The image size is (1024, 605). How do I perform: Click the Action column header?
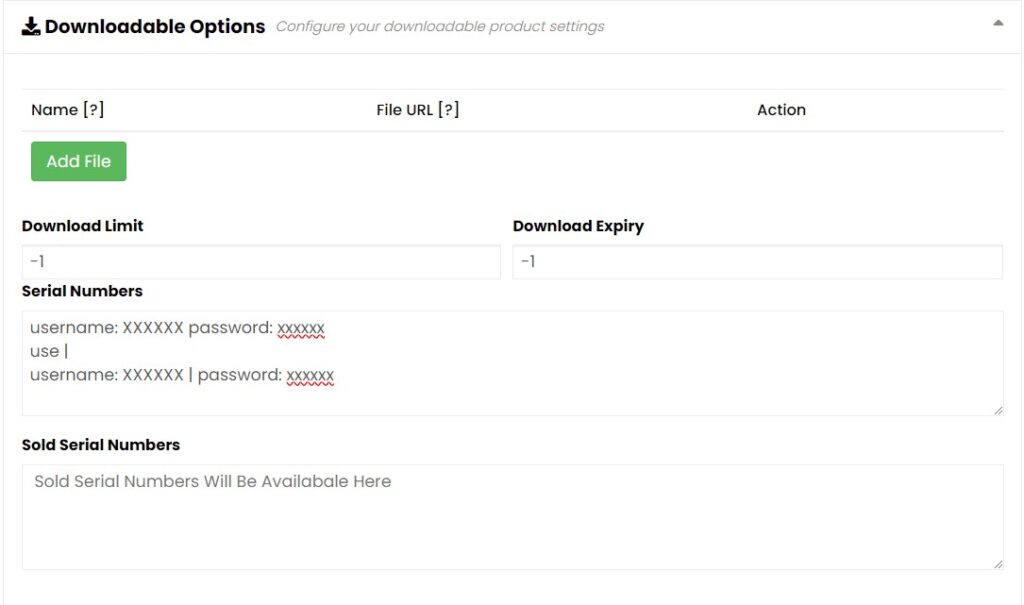coord(781,110)
